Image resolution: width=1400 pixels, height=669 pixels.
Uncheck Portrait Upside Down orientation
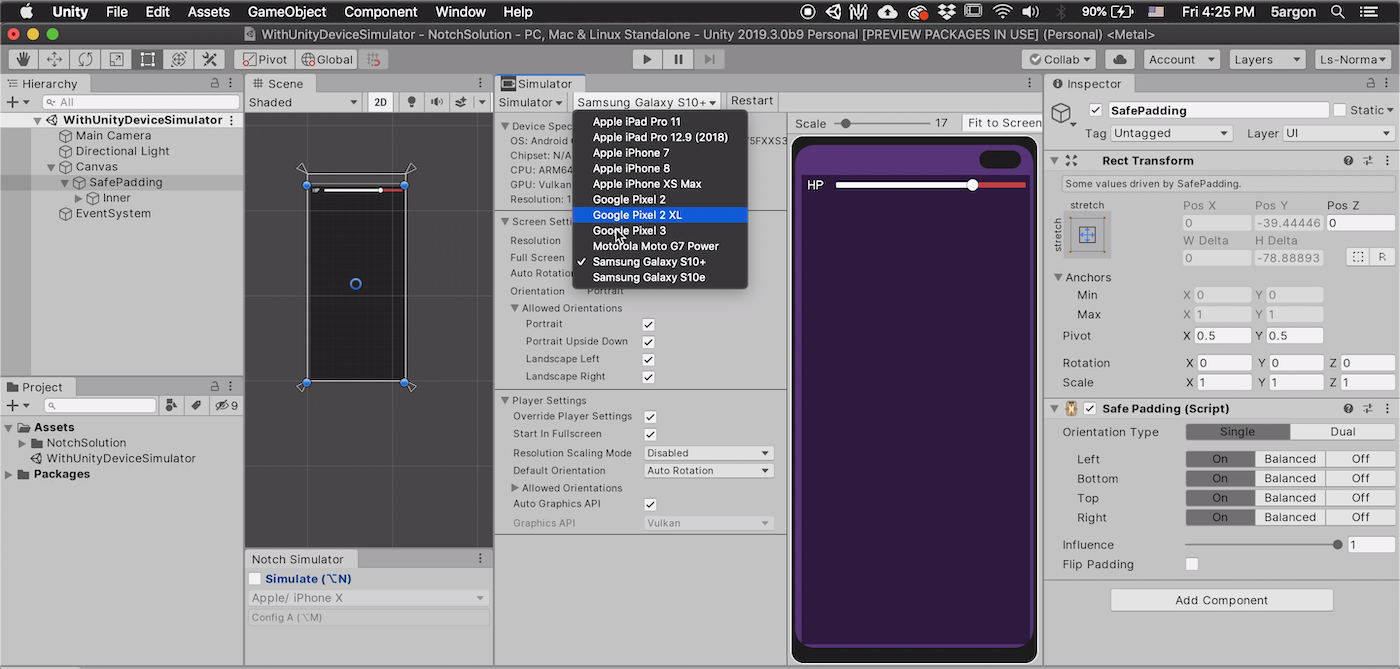click(x=648, y=342)
